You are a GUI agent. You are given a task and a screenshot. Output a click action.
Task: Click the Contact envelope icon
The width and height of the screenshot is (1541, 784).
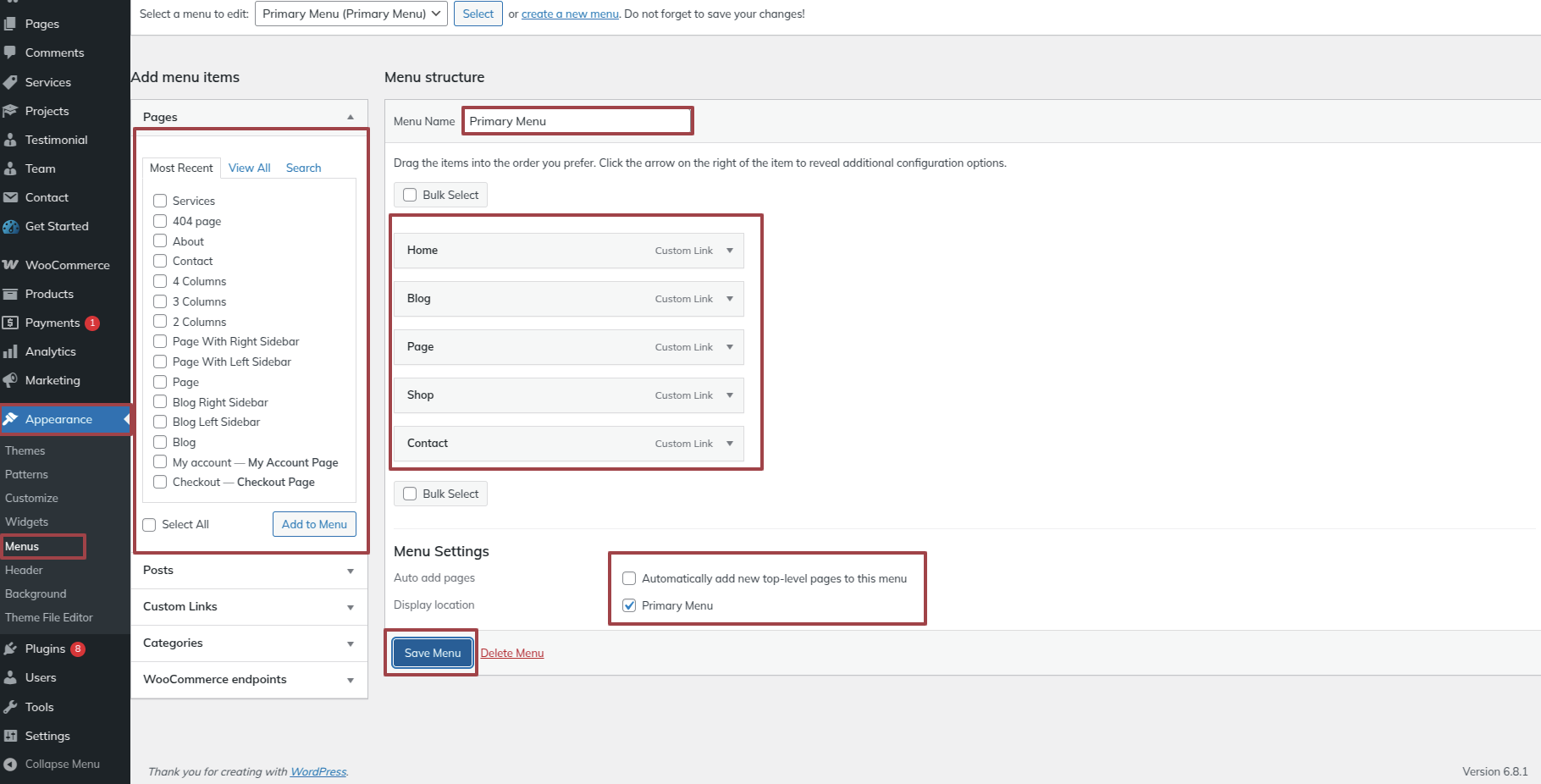pos(10,197)
